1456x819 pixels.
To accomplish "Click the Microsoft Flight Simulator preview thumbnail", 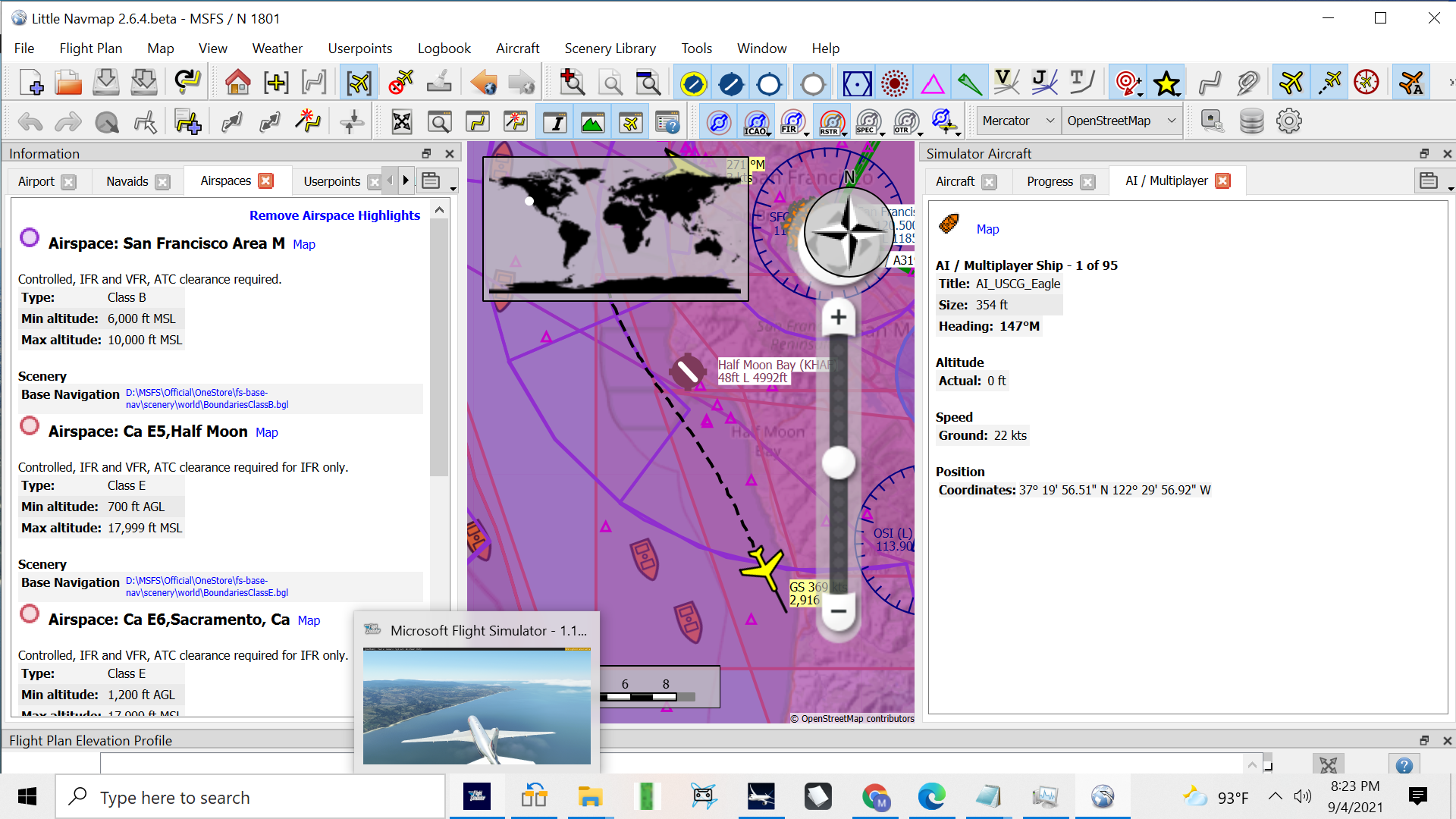I will 477,705.
